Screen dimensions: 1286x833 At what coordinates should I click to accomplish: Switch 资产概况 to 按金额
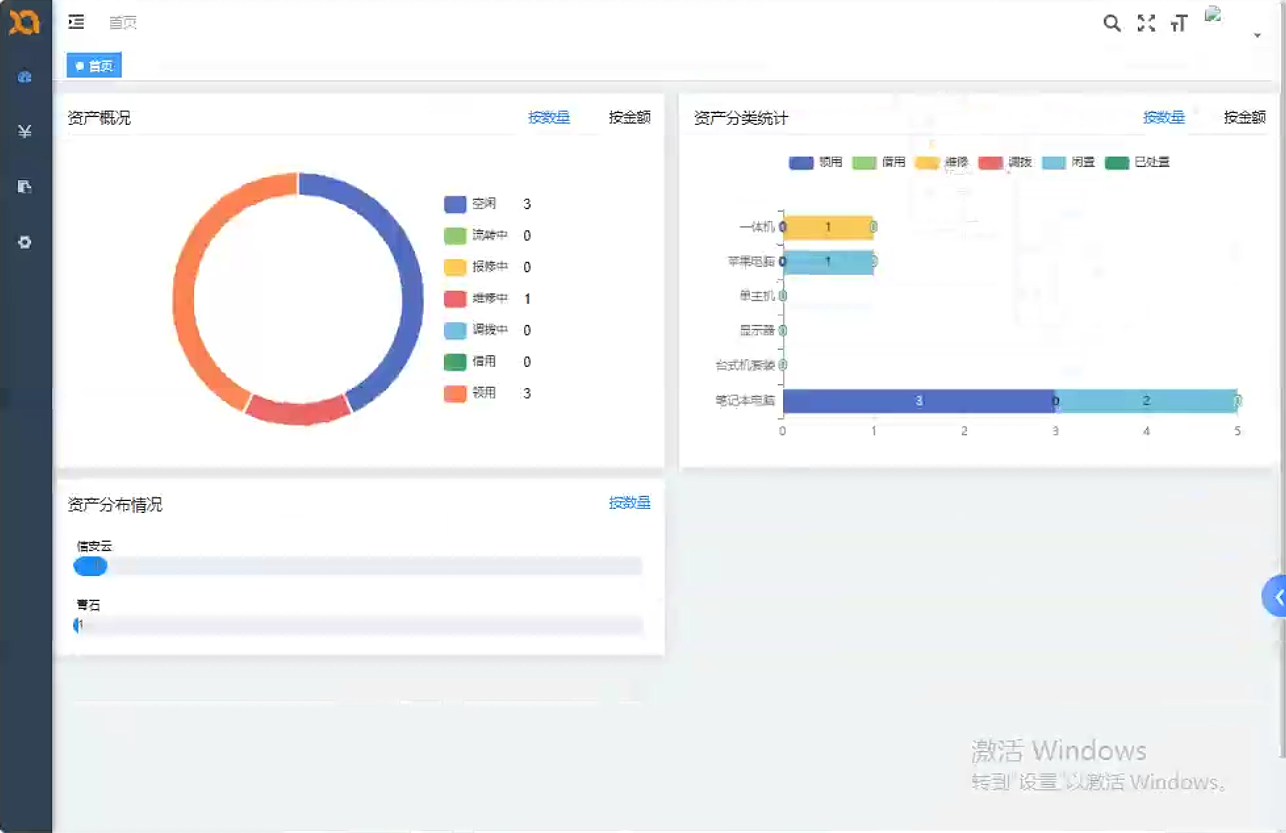(630, 118)
